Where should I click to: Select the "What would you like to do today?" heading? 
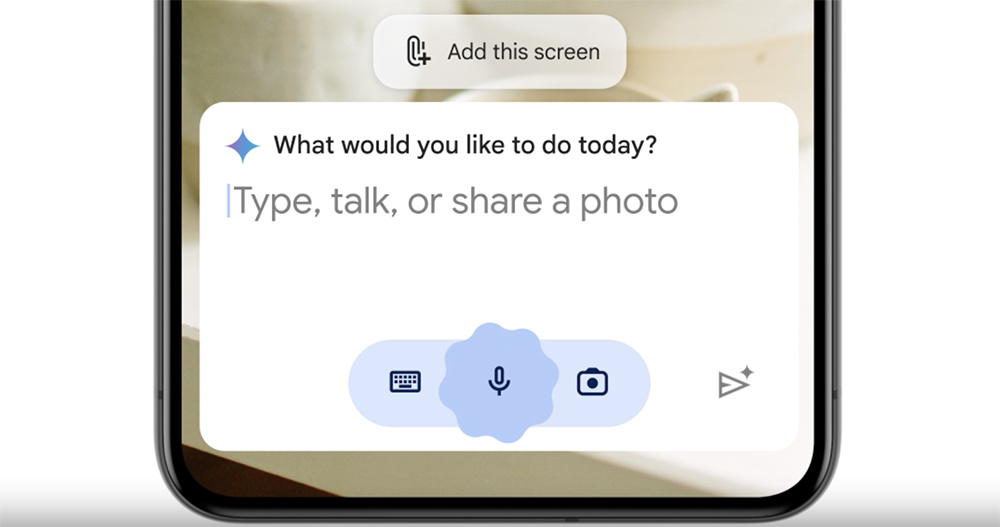[465, 145]
